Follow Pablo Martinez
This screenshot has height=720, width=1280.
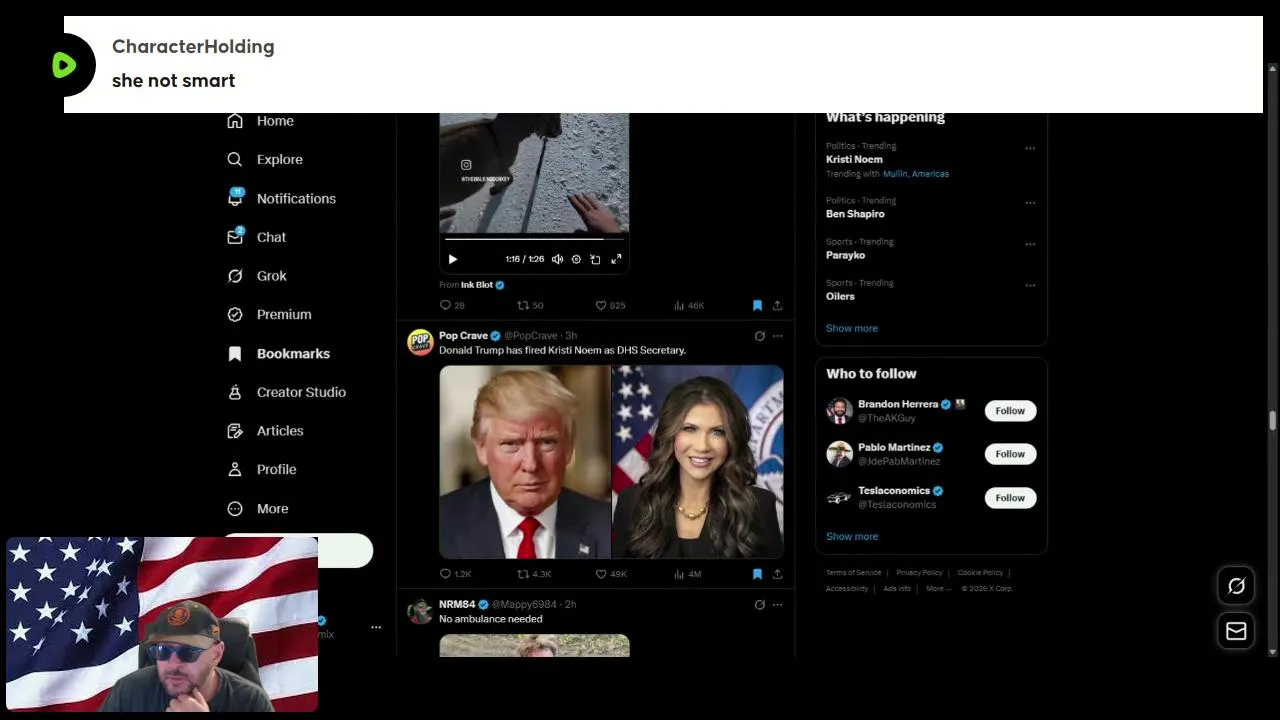tap(1010, 454)
